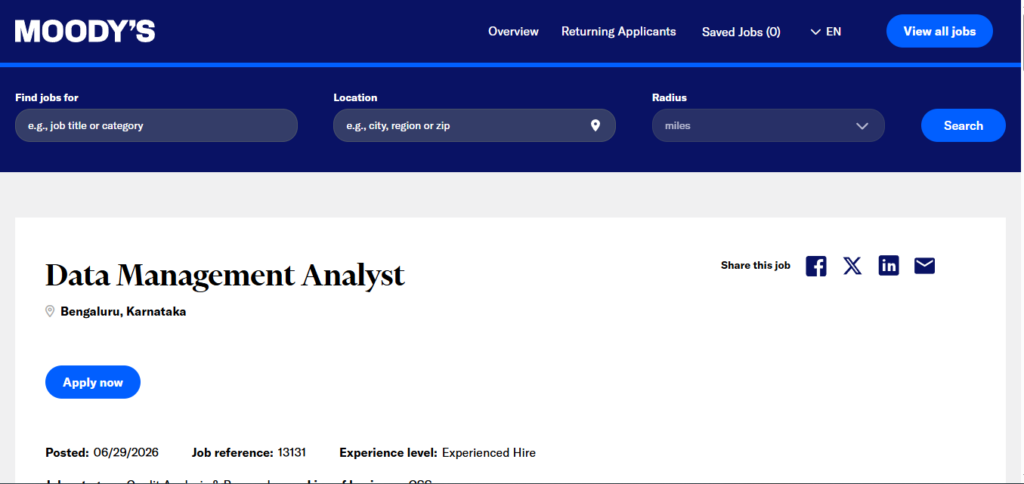
Task: Click the posted date 06/29/2026
Action: coord(126,453)
